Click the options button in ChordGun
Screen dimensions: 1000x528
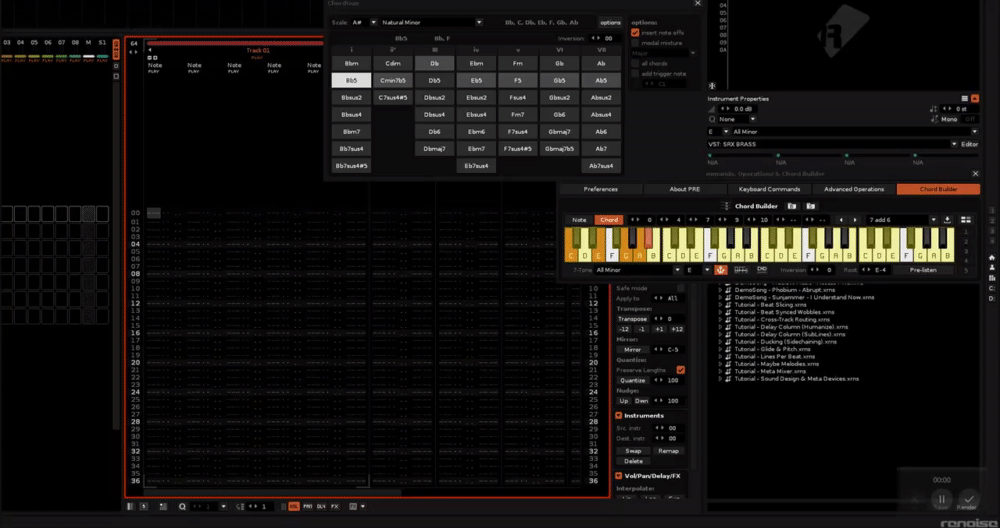tap(610, 22)
